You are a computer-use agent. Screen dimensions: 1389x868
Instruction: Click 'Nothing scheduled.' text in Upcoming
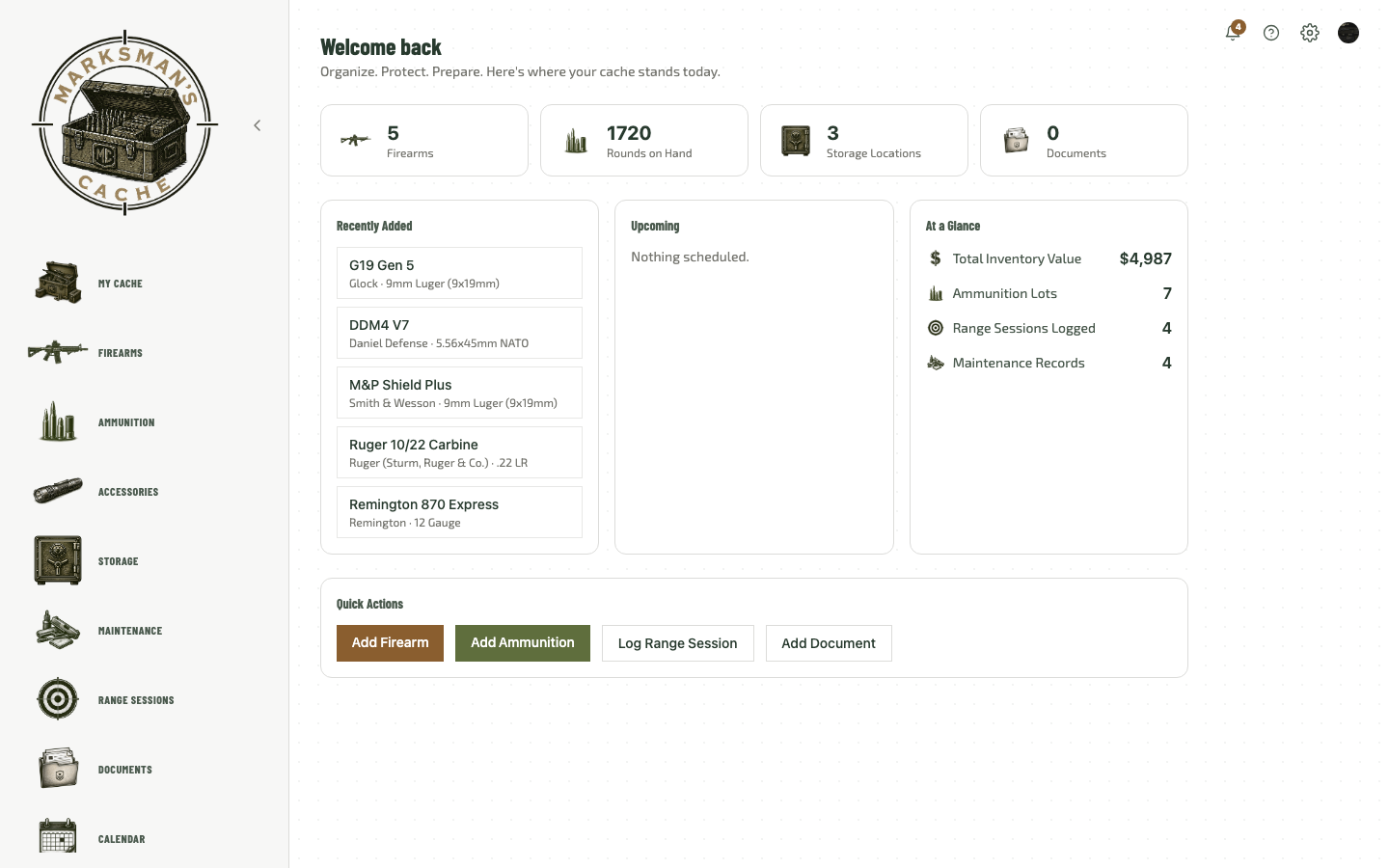pos(690,257)
